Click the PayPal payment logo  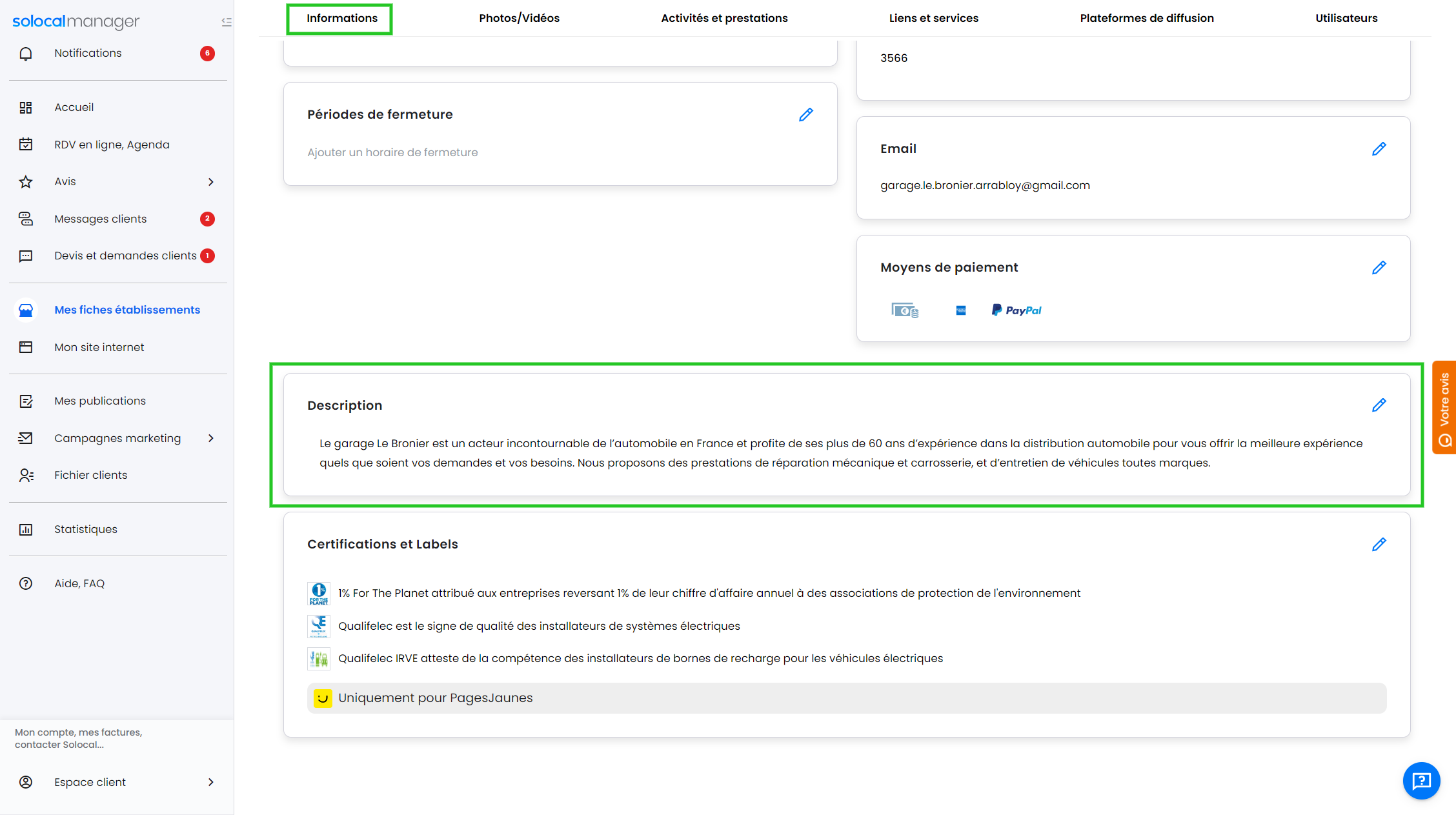[1016, 310]
